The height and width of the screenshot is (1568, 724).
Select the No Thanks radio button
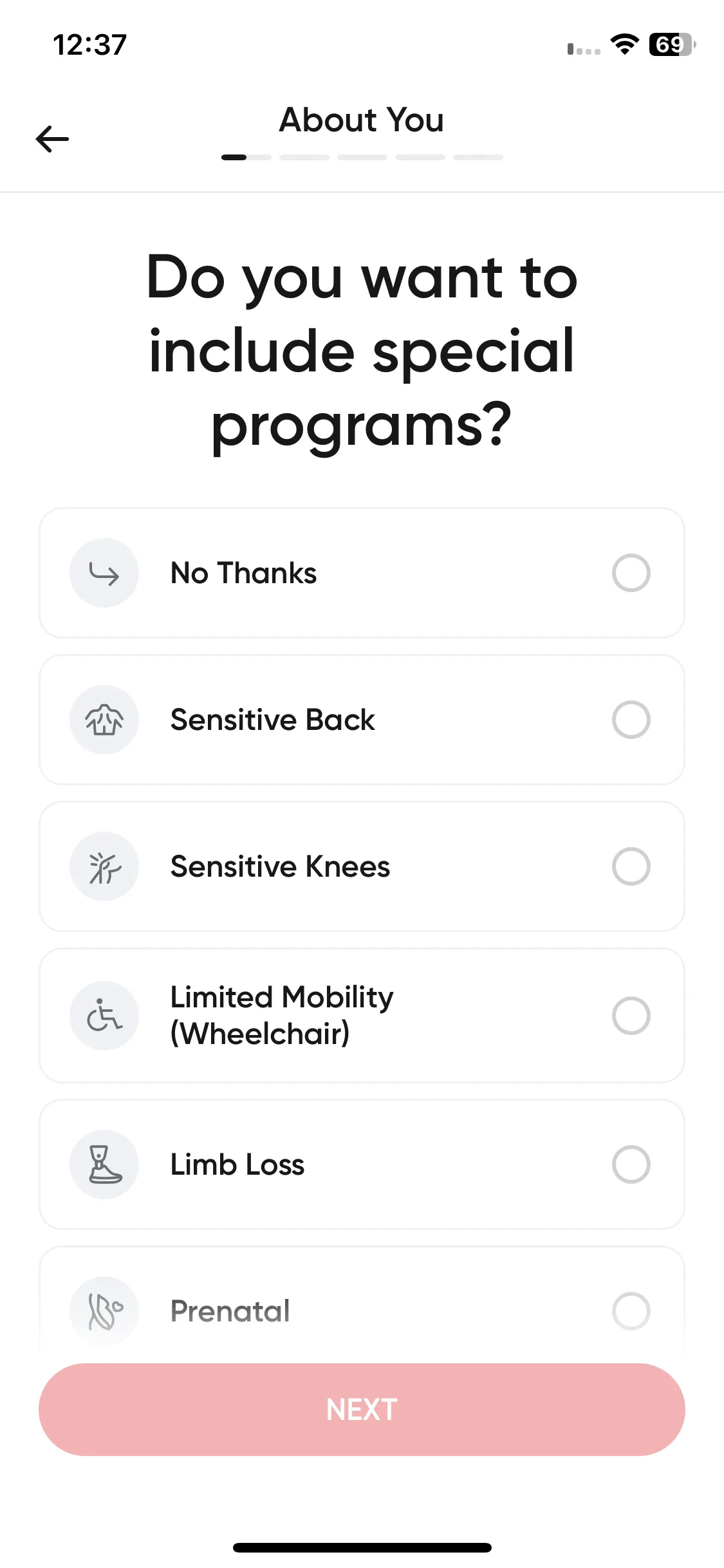(x=631, y=573)
